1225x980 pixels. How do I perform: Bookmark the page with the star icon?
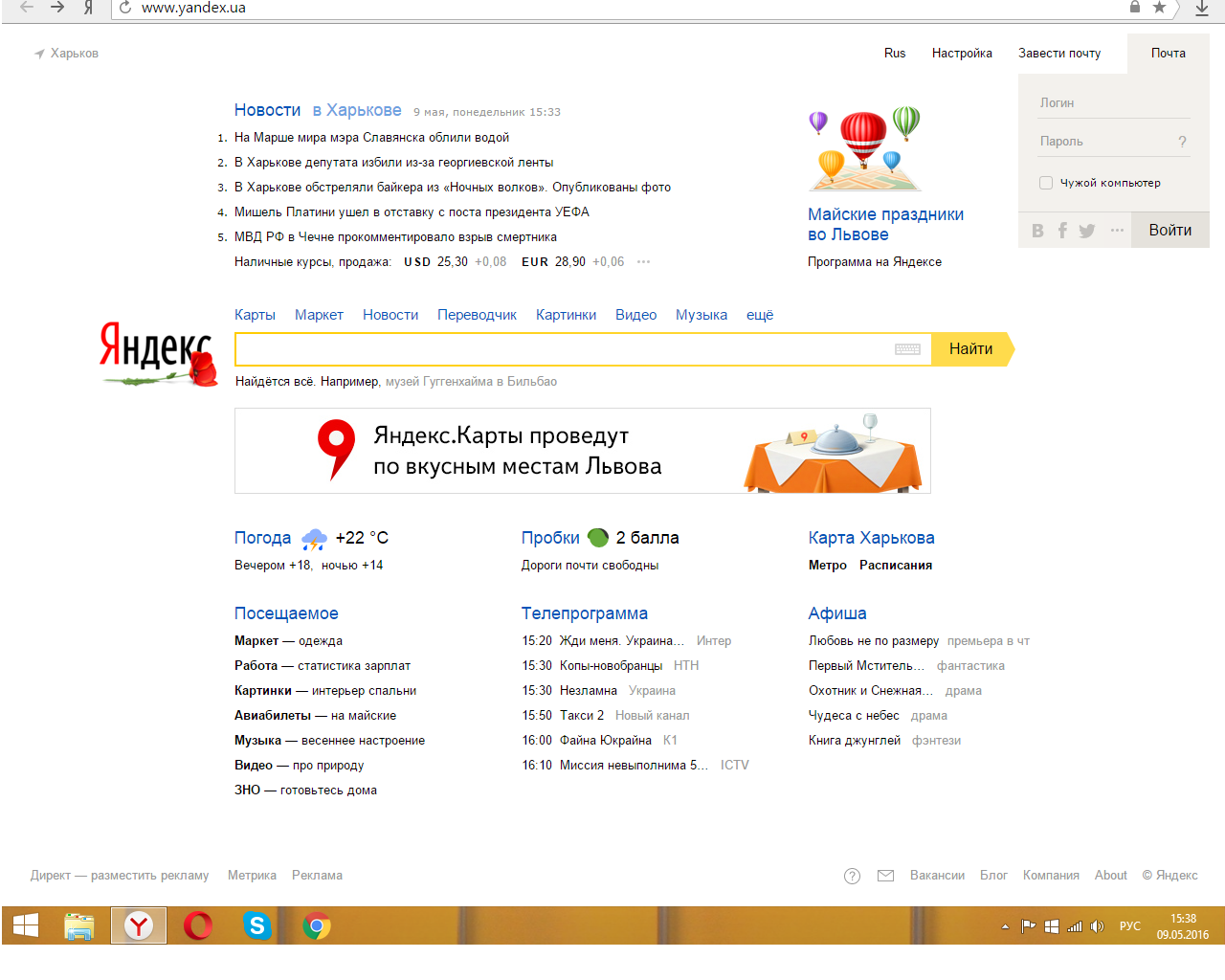pyautogui.click(x=1159, y=8)
